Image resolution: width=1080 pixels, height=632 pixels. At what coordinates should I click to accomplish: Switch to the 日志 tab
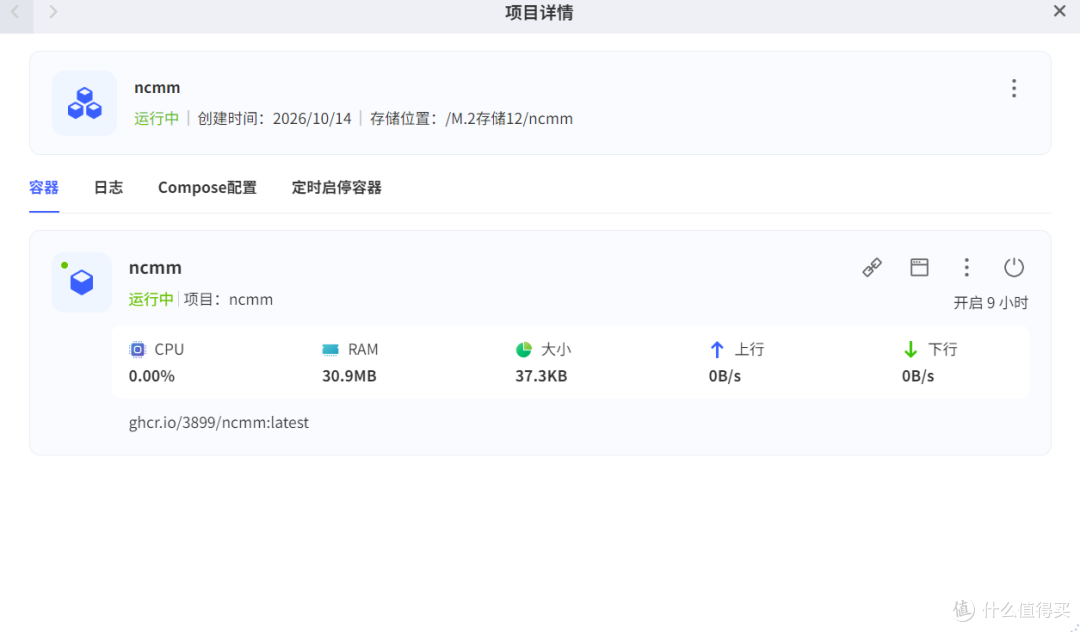pyautogui.click(x=108, y=187)
